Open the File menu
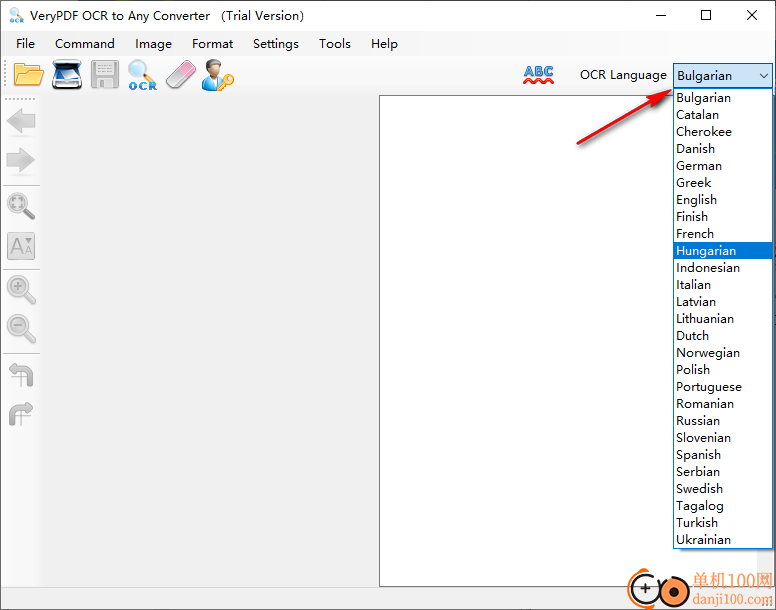Viewport: 776px width, 610px height. pyautogui.click(x=25, y=44)
